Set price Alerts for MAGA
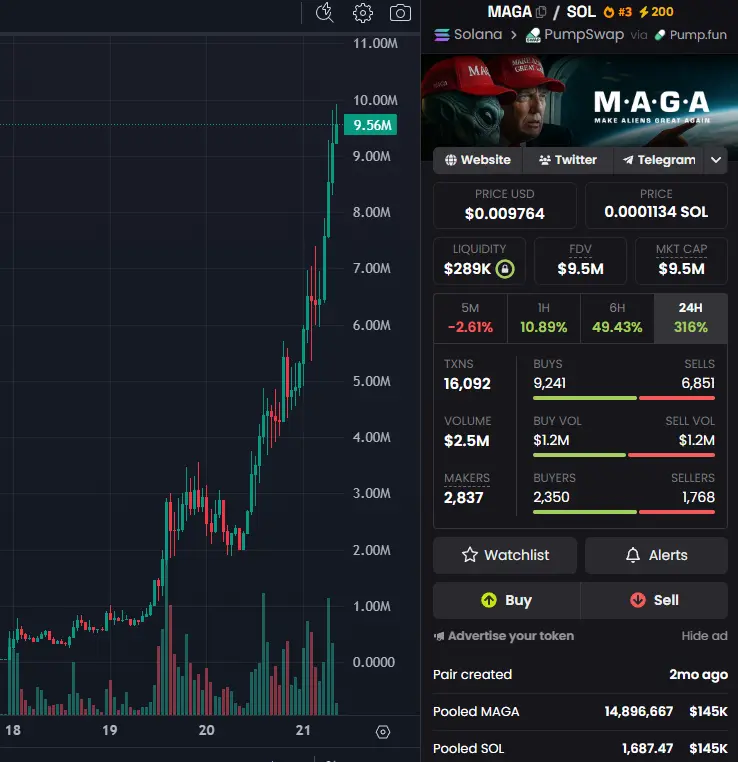 656,555
